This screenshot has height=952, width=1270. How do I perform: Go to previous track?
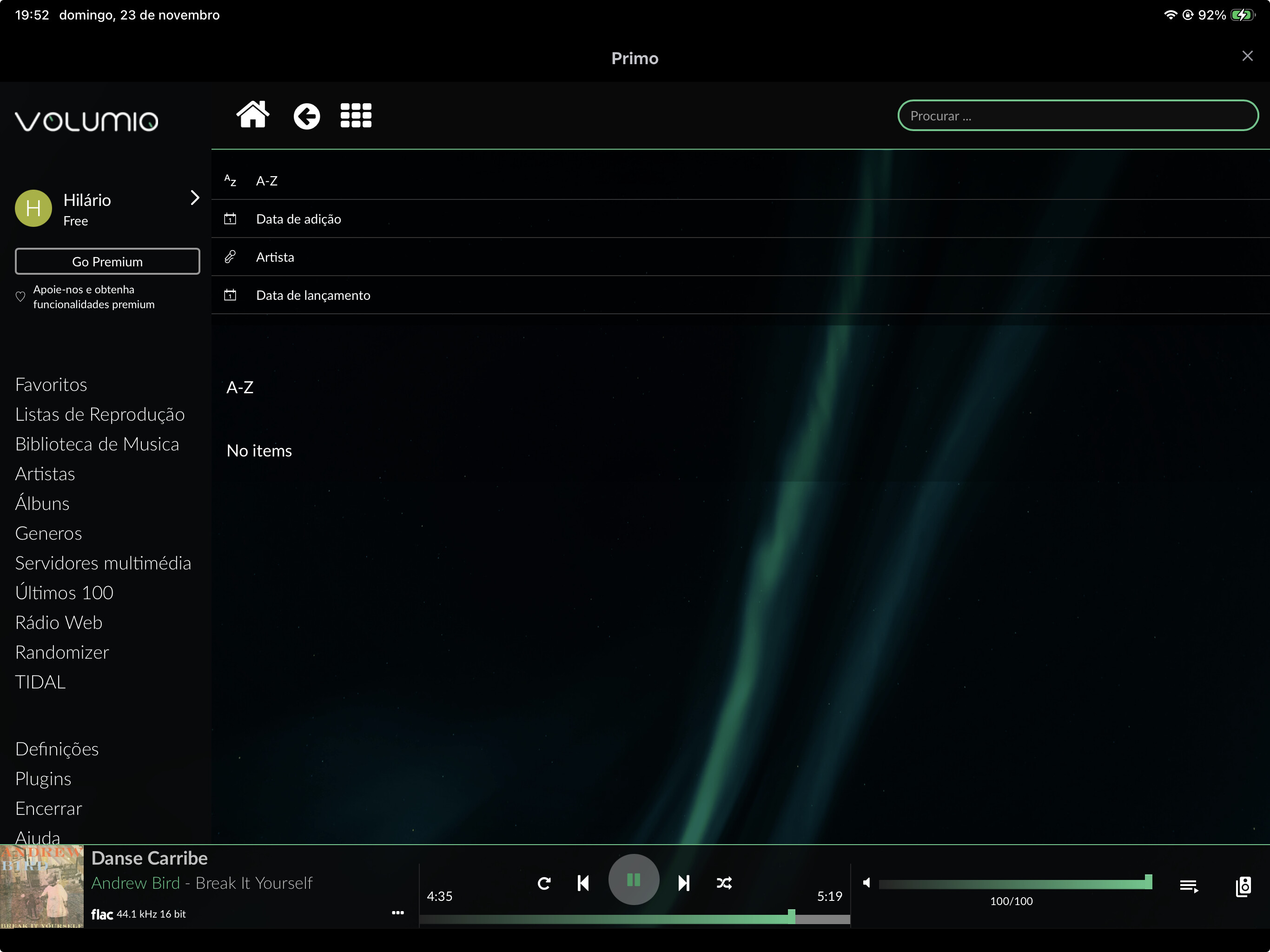[583, 883]
